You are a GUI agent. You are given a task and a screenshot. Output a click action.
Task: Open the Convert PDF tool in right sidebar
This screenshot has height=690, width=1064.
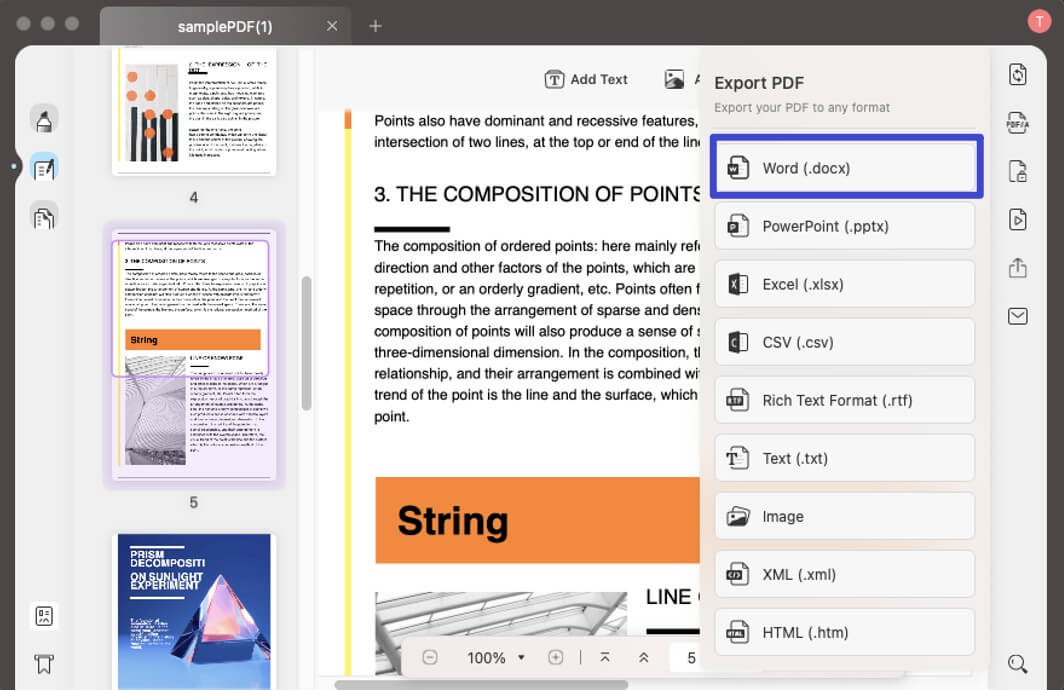click(1017, 74)
